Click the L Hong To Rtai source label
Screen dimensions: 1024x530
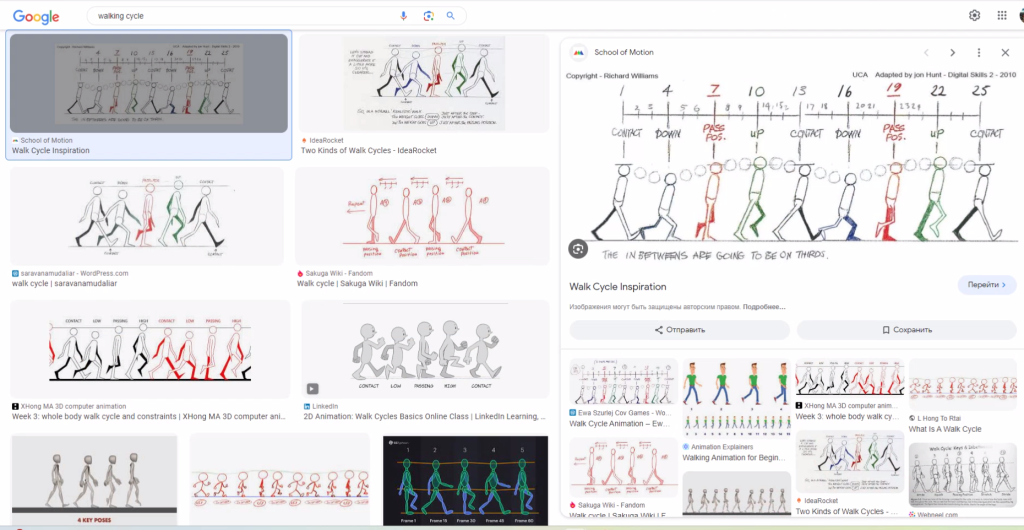point(940,418)
